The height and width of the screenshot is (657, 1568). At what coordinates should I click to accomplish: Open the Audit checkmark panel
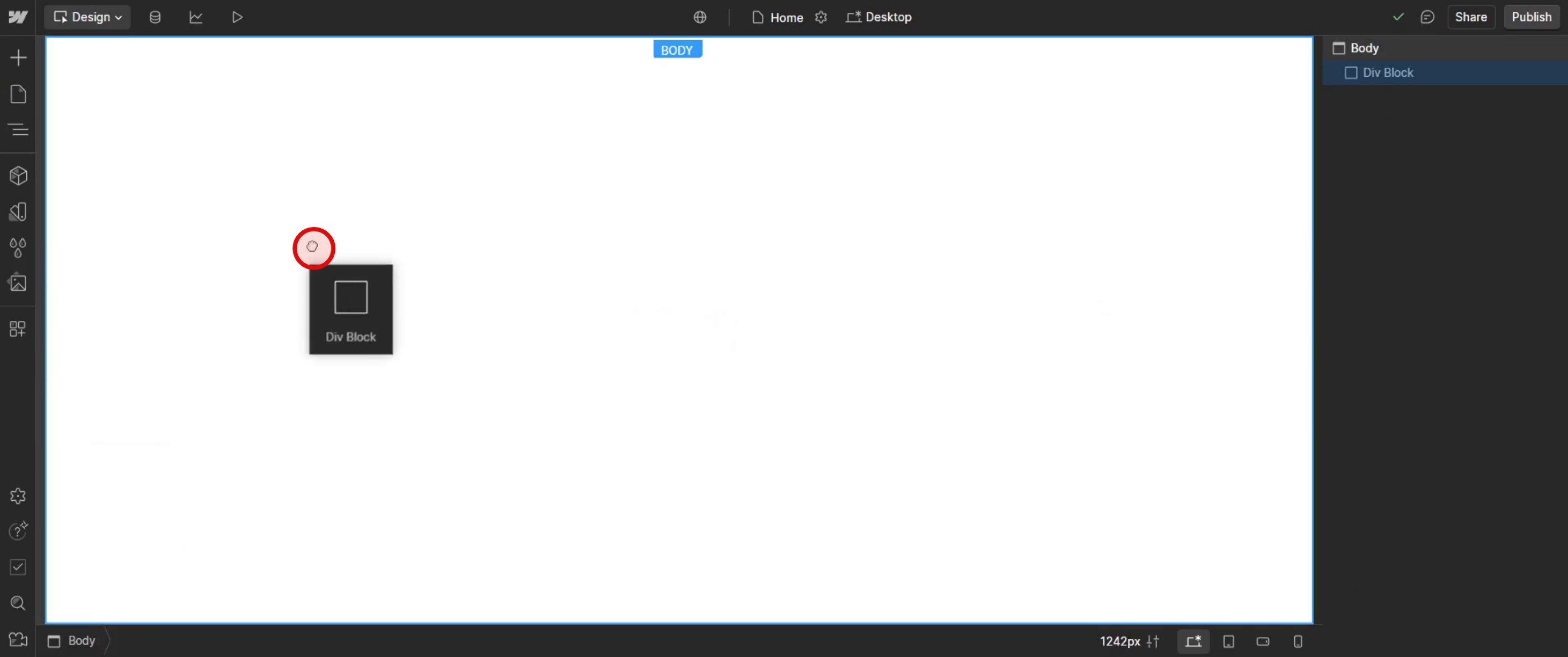[18, 567]
